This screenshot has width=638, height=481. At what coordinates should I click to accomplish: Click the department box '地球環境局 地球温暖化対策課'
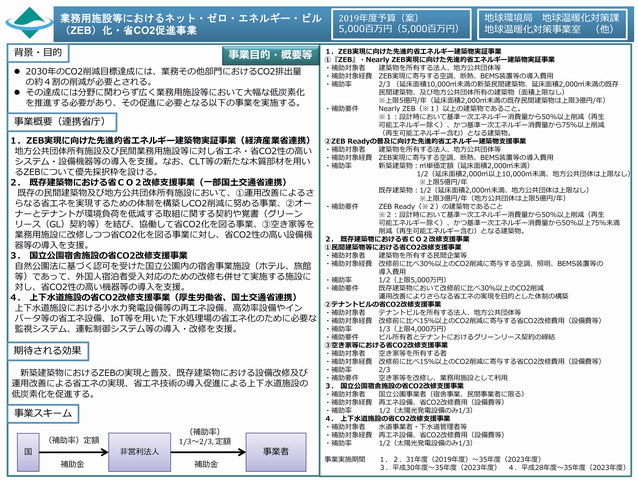tap(552, 24)
